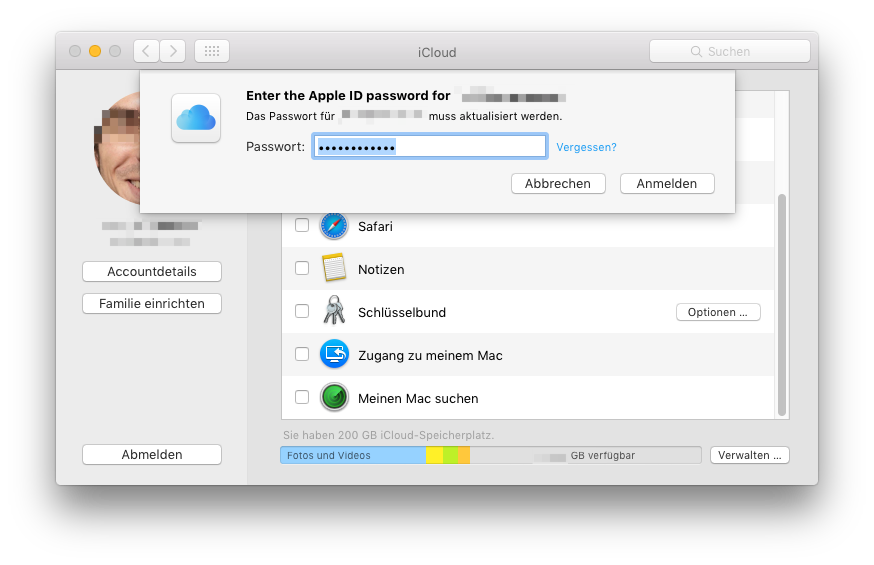Enable the Safari checkbox
874x565 pixels.
[x=302, y=225]
